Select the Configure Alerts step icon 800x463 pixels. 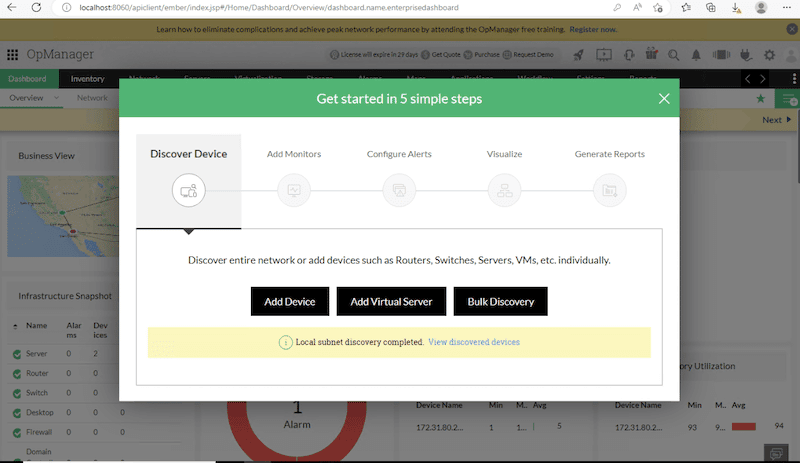tap(399, 190)
